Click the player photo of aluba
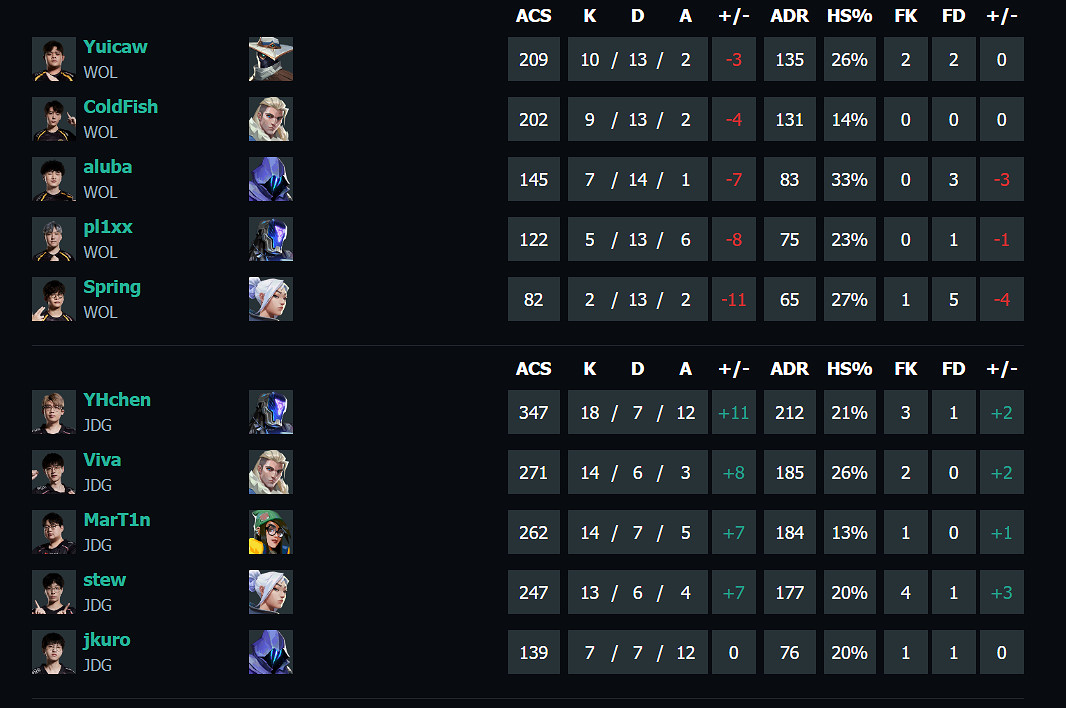The image size is (1066, 708). (x=54, y=179)
